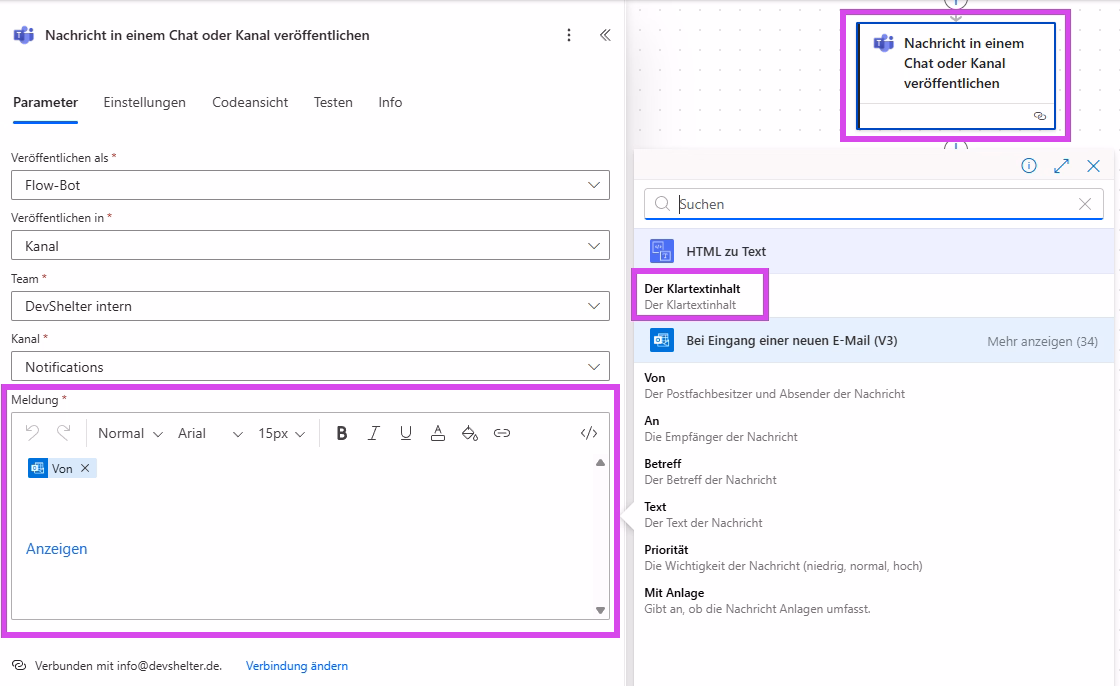
Task: Insert a hyperlink in the message
Action: pos(502,433)
